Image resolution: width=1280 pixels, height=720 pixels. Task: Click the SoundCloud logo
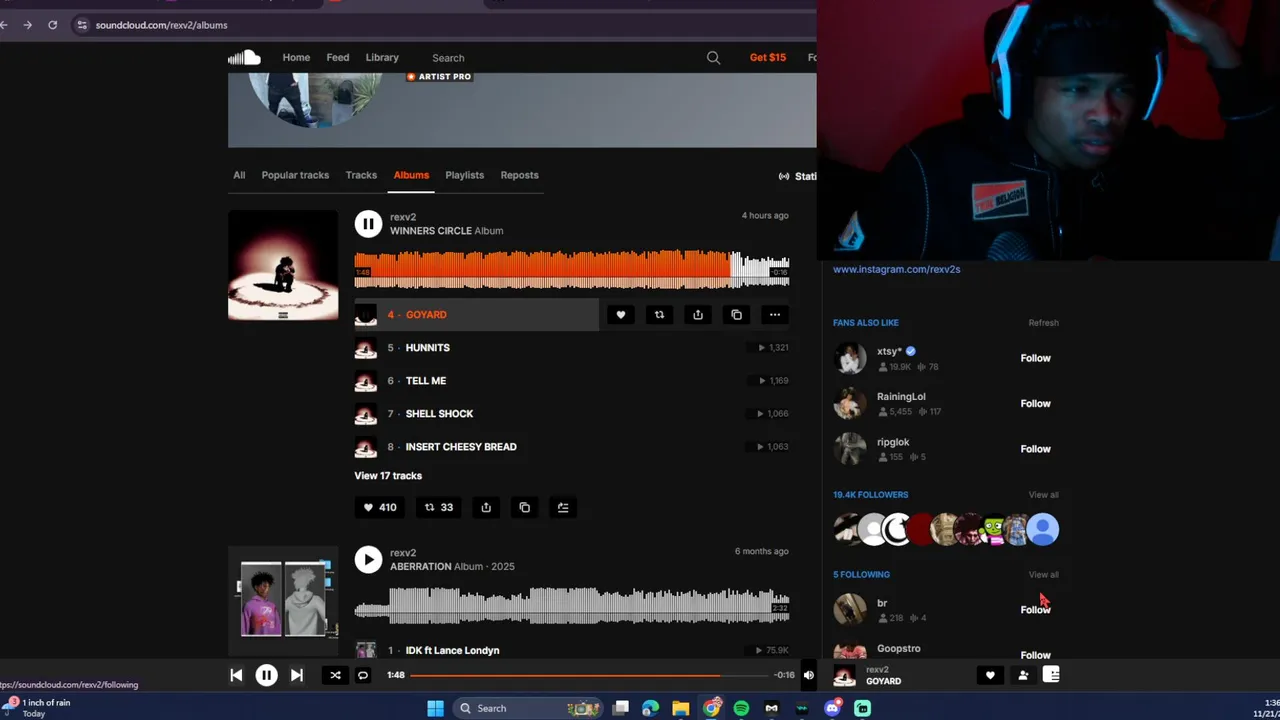coord(244,58)
